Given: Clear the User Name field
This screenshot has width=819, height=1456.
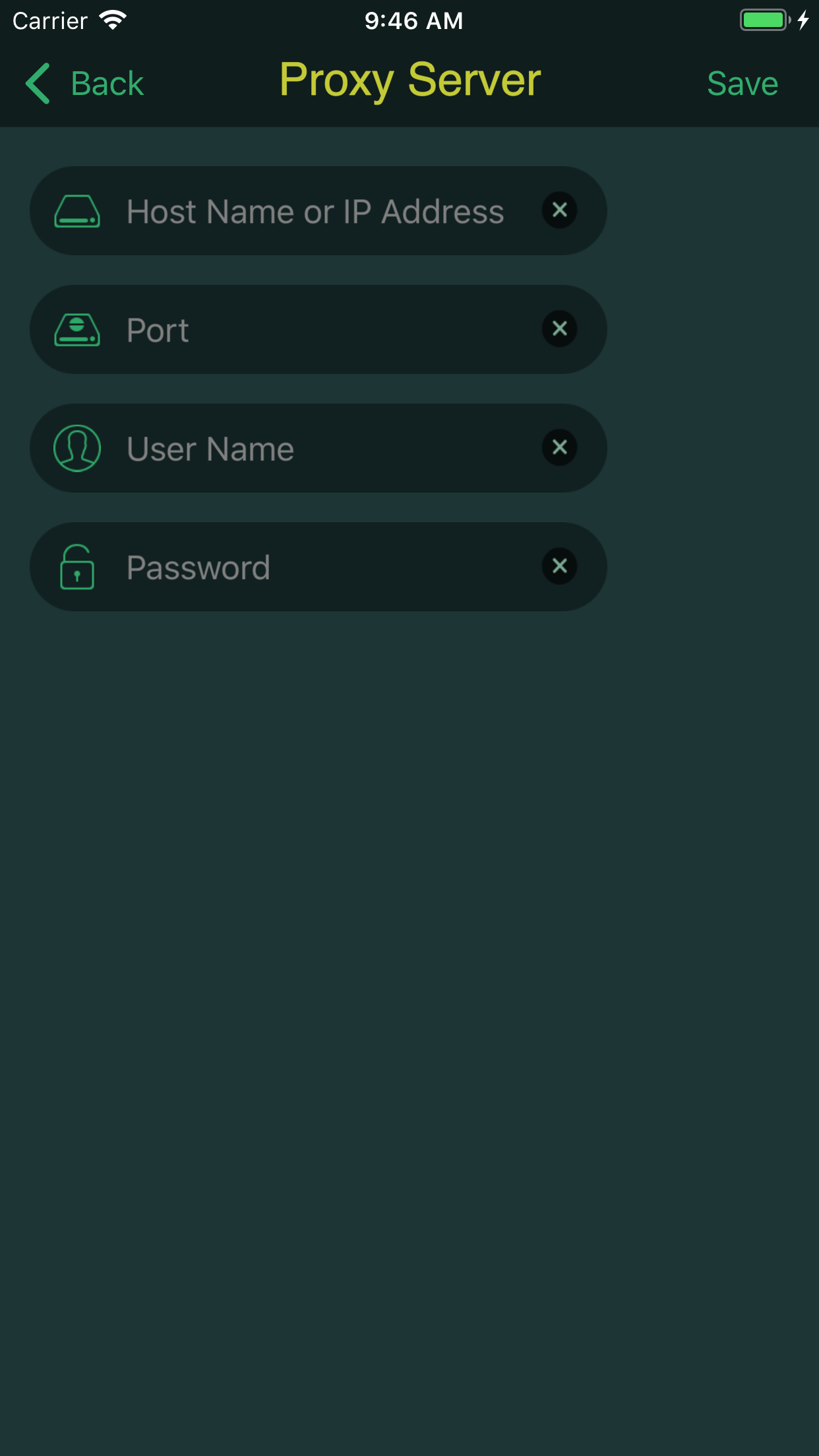Looking at the screenshot, I should click(559, 448).
